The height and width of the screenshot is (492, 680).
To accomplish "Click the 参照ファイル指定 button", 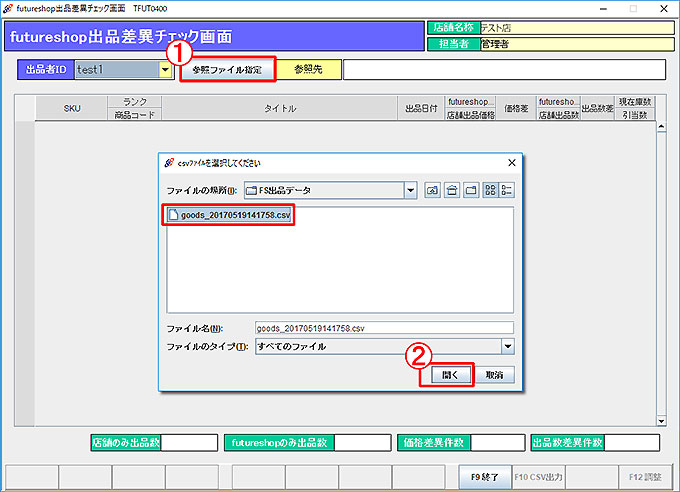I will [227, 69].
